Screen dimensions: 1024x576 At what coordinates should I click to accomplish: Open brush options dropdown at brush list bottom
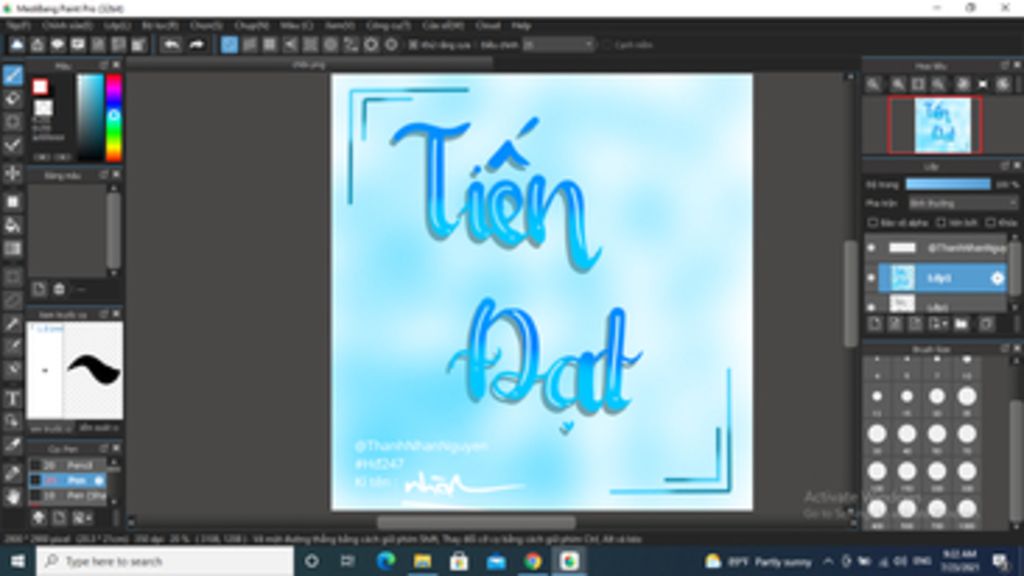point(82,518)
